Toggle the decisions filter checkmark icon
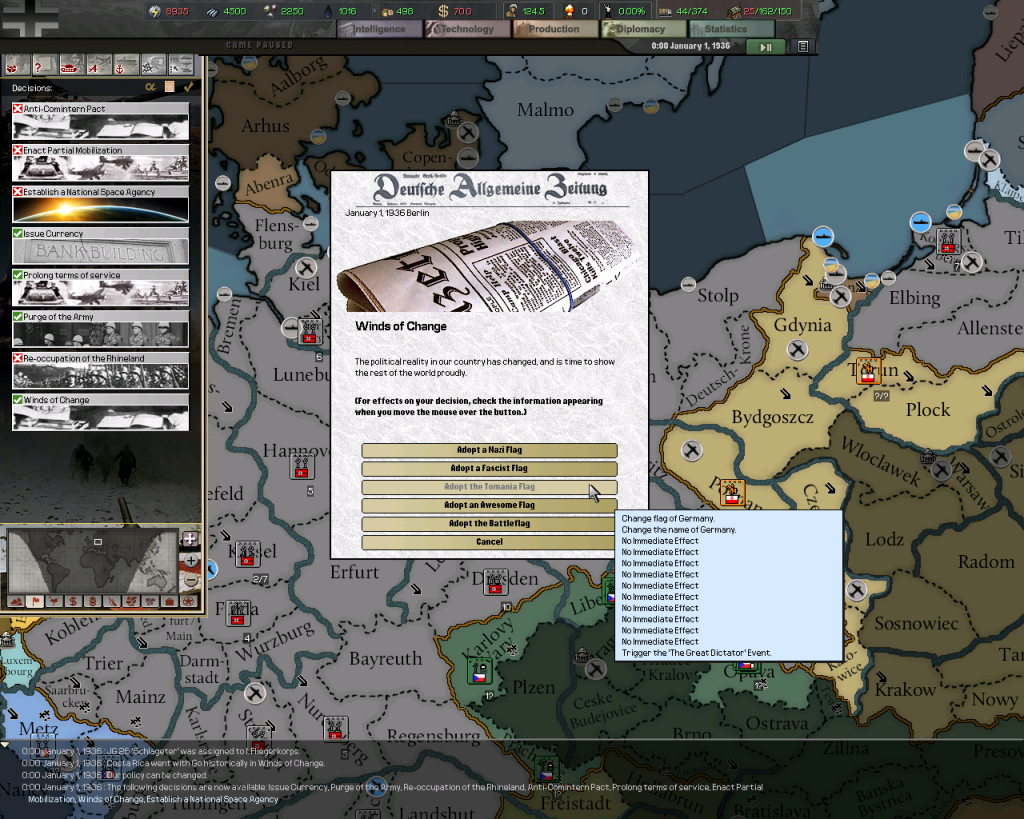 tap(189, 87)
